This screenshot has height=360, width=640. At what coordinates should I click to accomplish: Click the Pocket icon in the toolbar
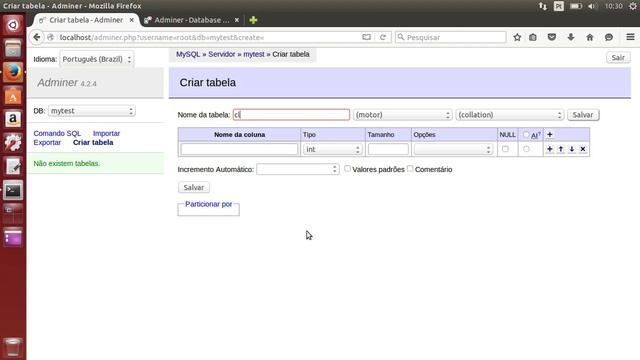pyautogui.click(x=552, y=37)
